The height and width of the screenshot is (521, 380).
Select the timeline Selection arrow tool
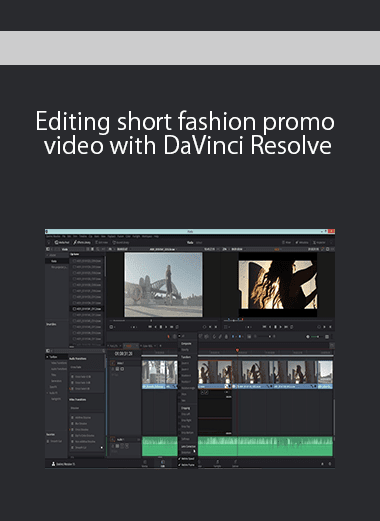pos(168,337)
